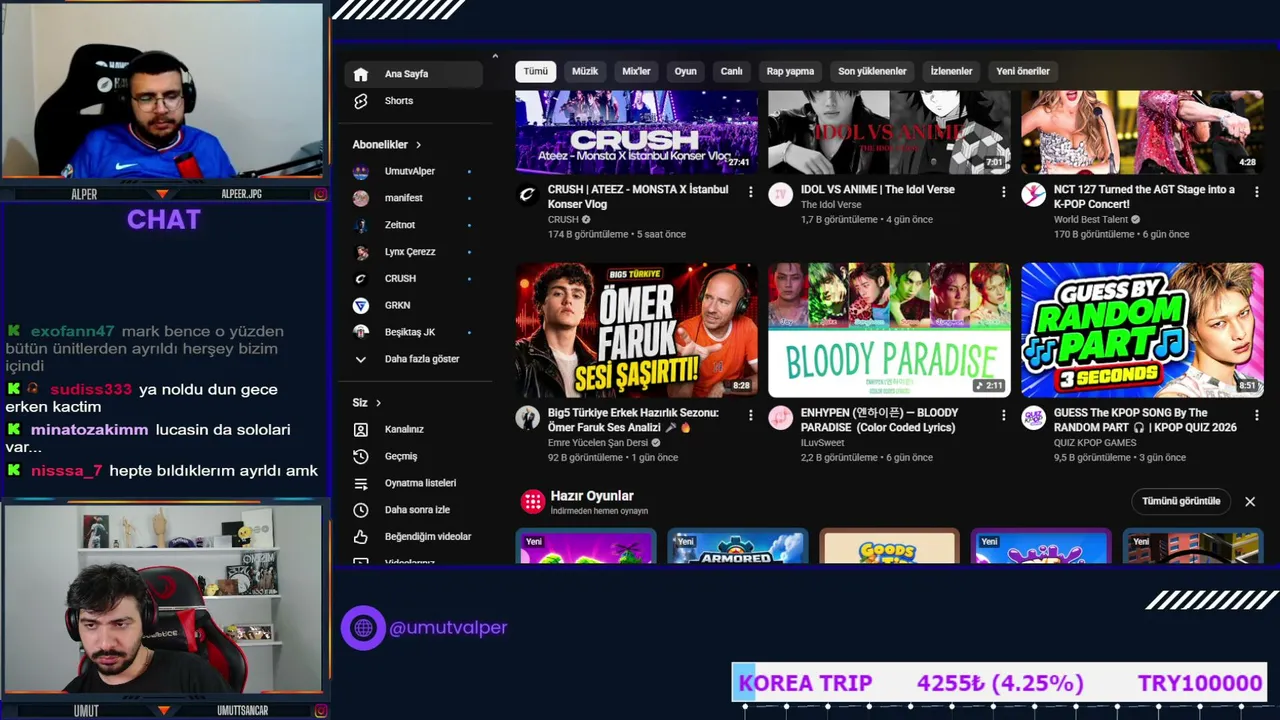1280x720 pixels.
Task: Play the Guess By Random Part thumbnail
Action: click(1142, 330)
